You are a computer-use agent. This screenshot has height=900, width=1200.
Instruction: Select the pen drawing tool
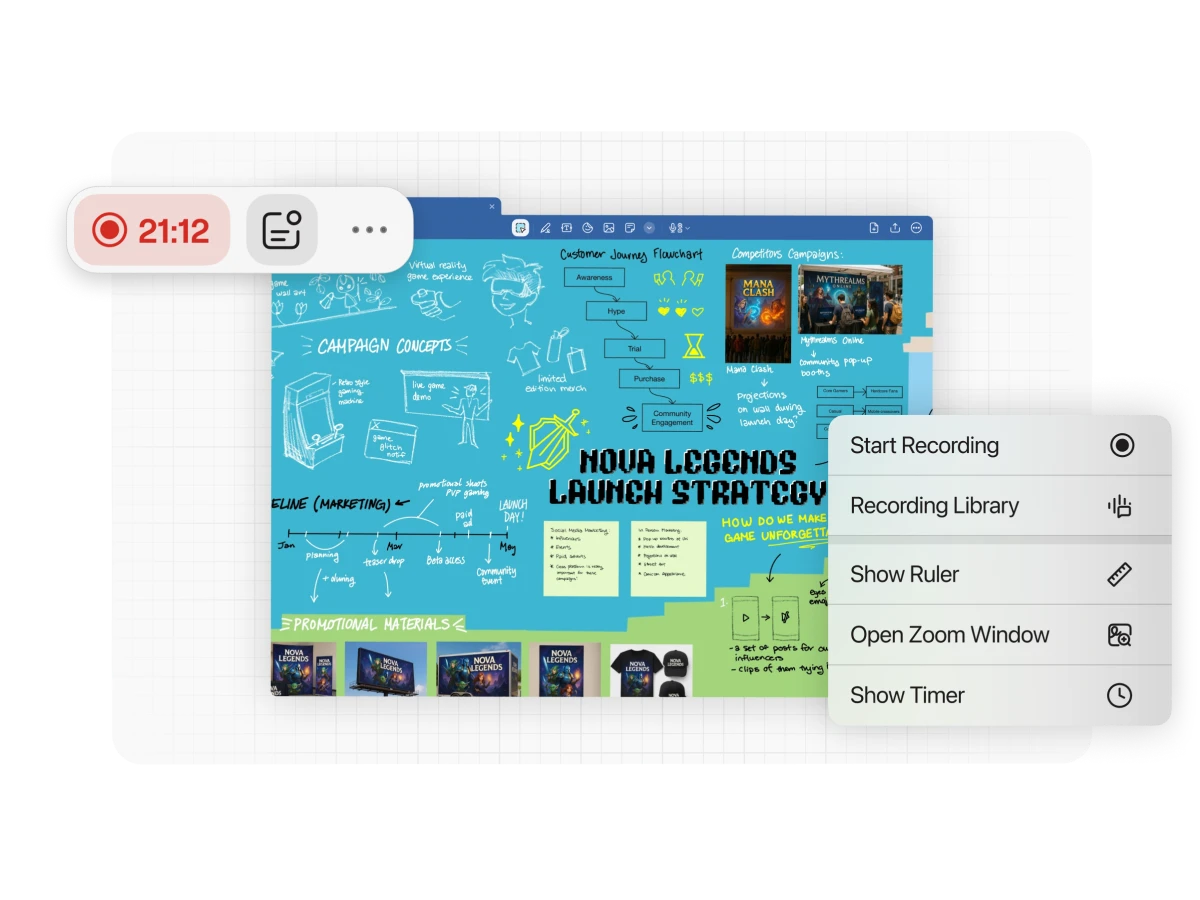pos(545,228)
